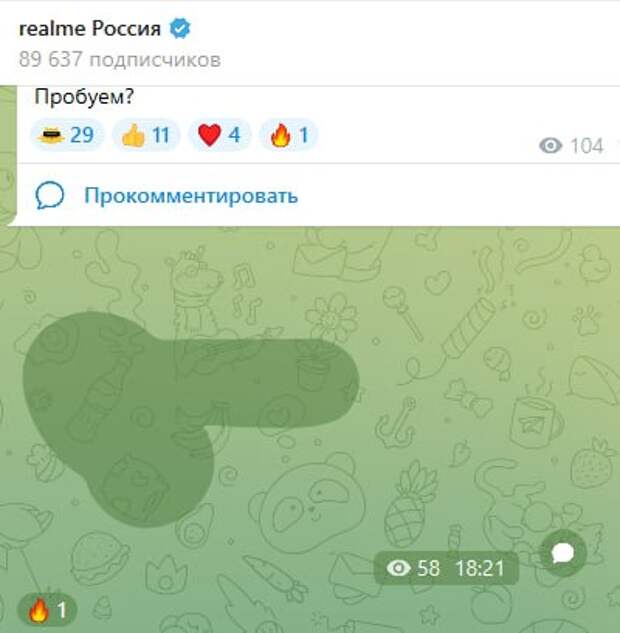Viewport: 620px width, 633px height.
Task: Click the blue verified badge icon
Action: 180,28
